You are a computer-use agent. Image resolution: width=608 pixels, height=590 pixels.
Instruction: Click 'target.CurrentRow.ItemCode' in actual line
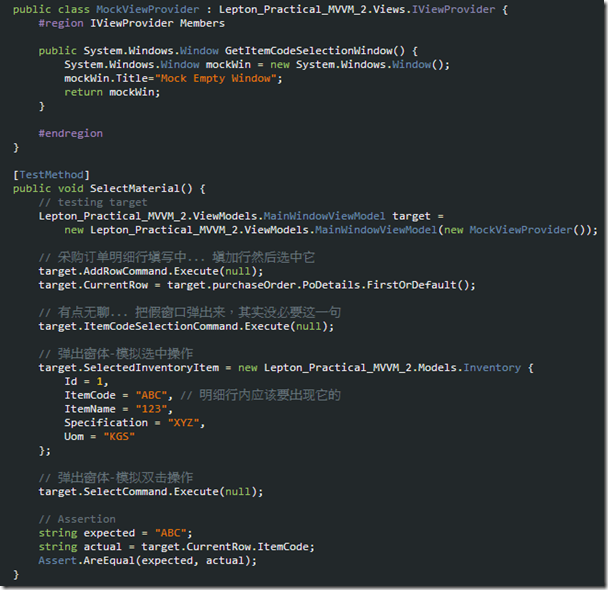coord(225,547)
